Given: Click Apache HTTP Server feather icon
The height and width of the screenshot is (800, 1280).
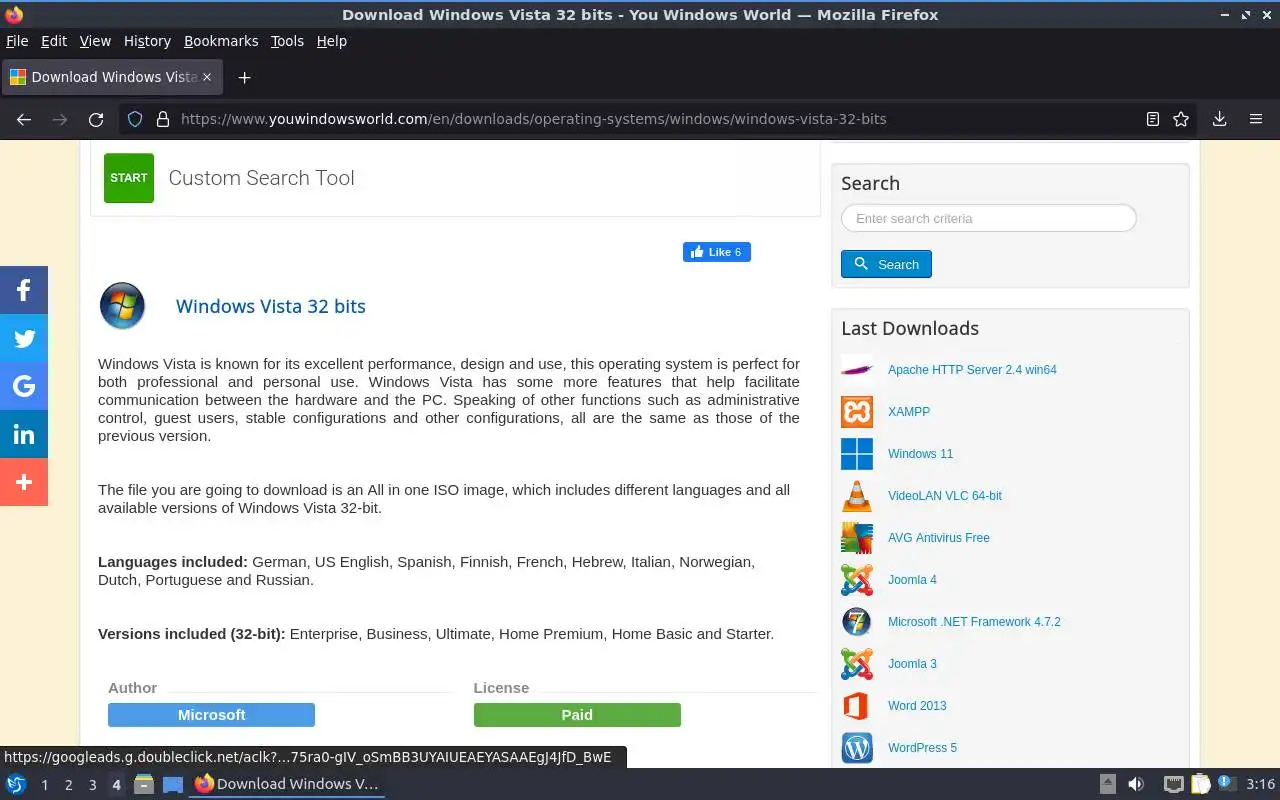Looking at the screenshot, I should coord(857,370).
